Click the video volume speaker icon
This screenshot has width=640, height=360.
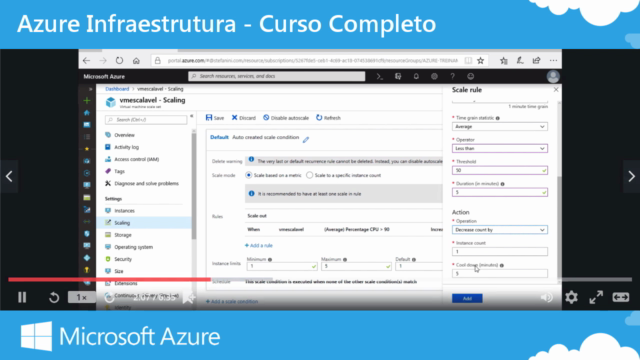click(x=546, y=297)
